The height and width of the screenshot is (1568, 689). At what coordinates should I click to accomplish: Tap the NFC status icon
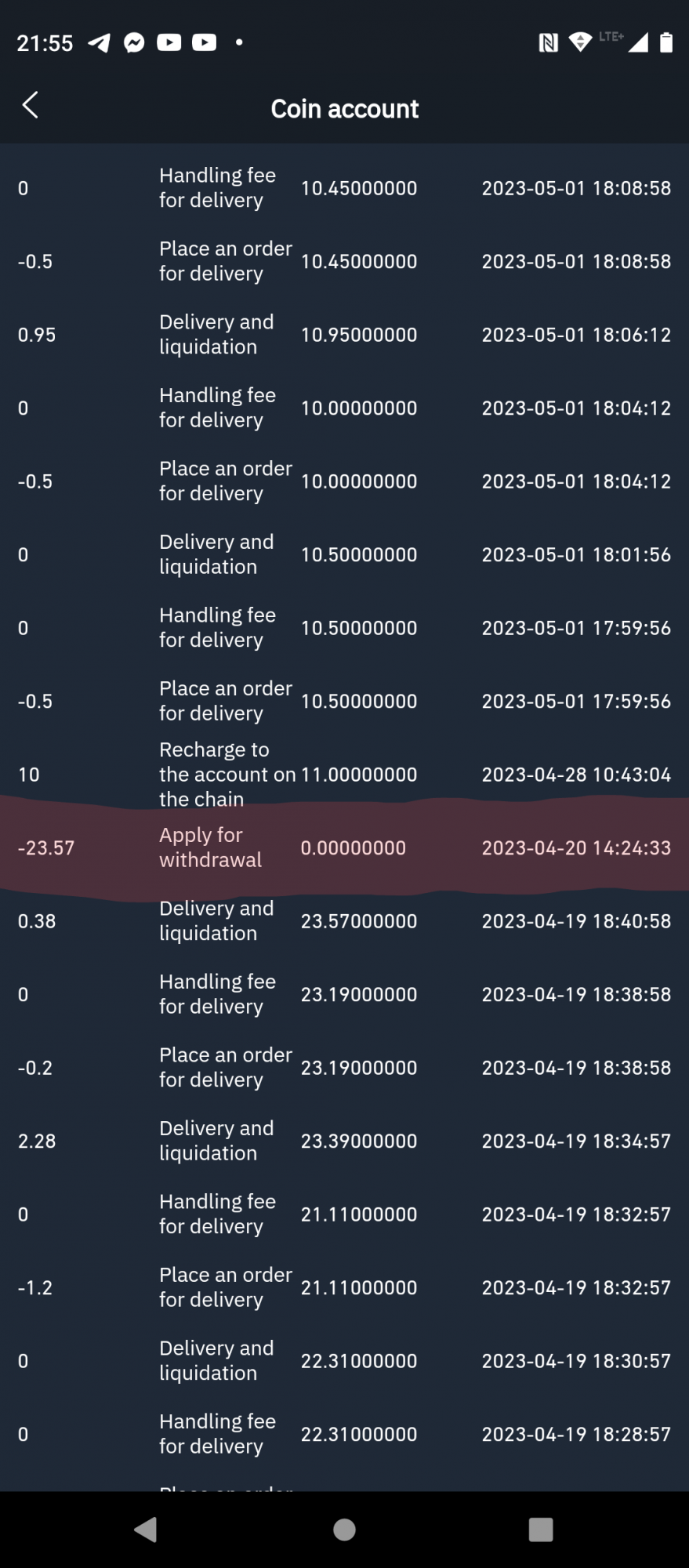click(x=548, y=42)
